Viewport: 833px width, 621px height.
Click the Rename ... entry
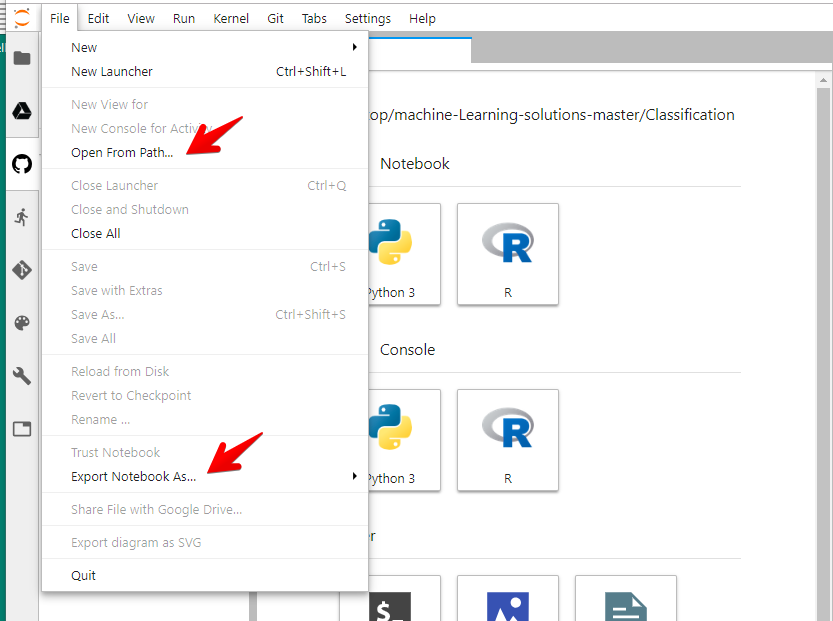[205, 419]
